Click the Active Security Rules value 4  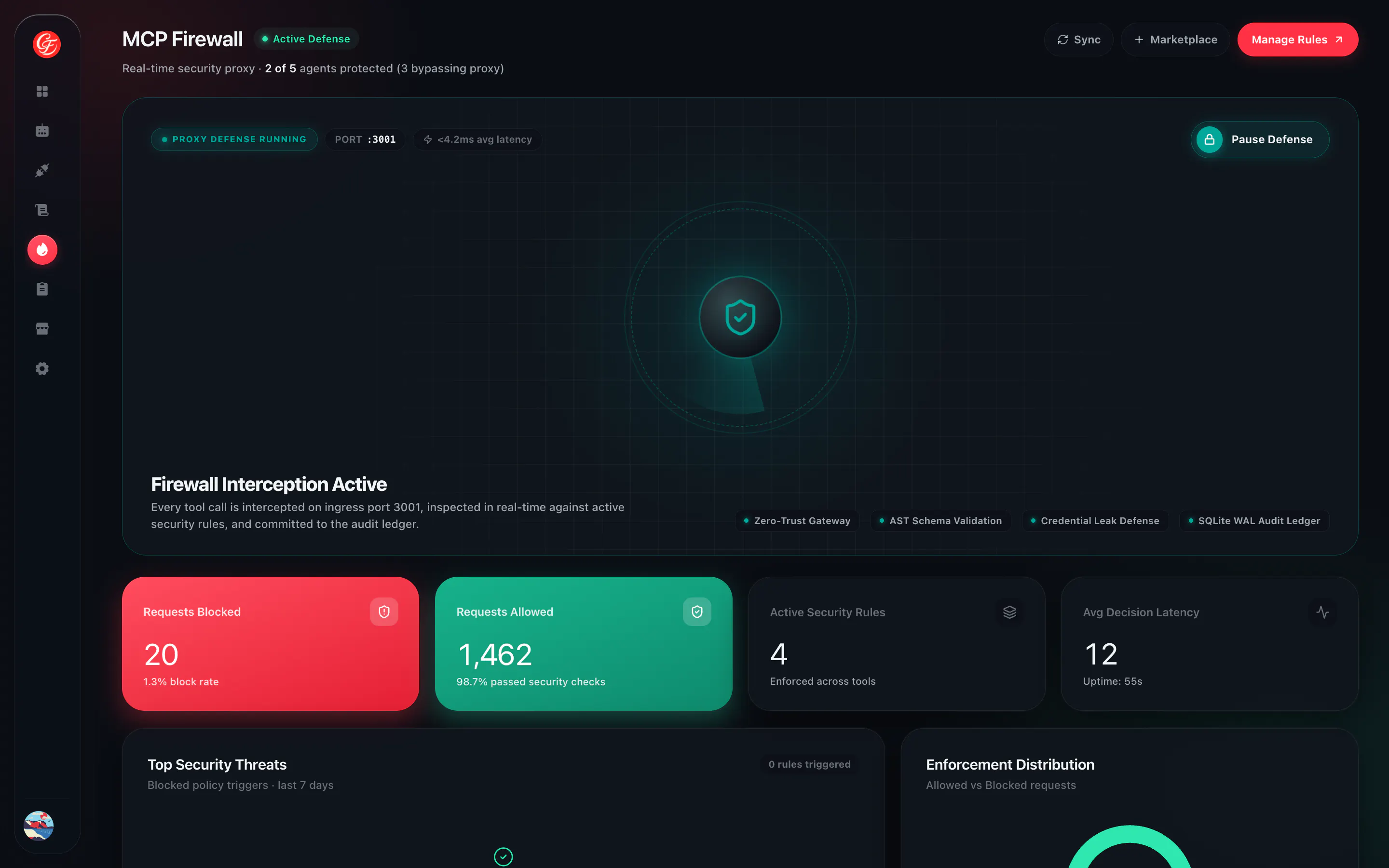[x=779, y=654]
